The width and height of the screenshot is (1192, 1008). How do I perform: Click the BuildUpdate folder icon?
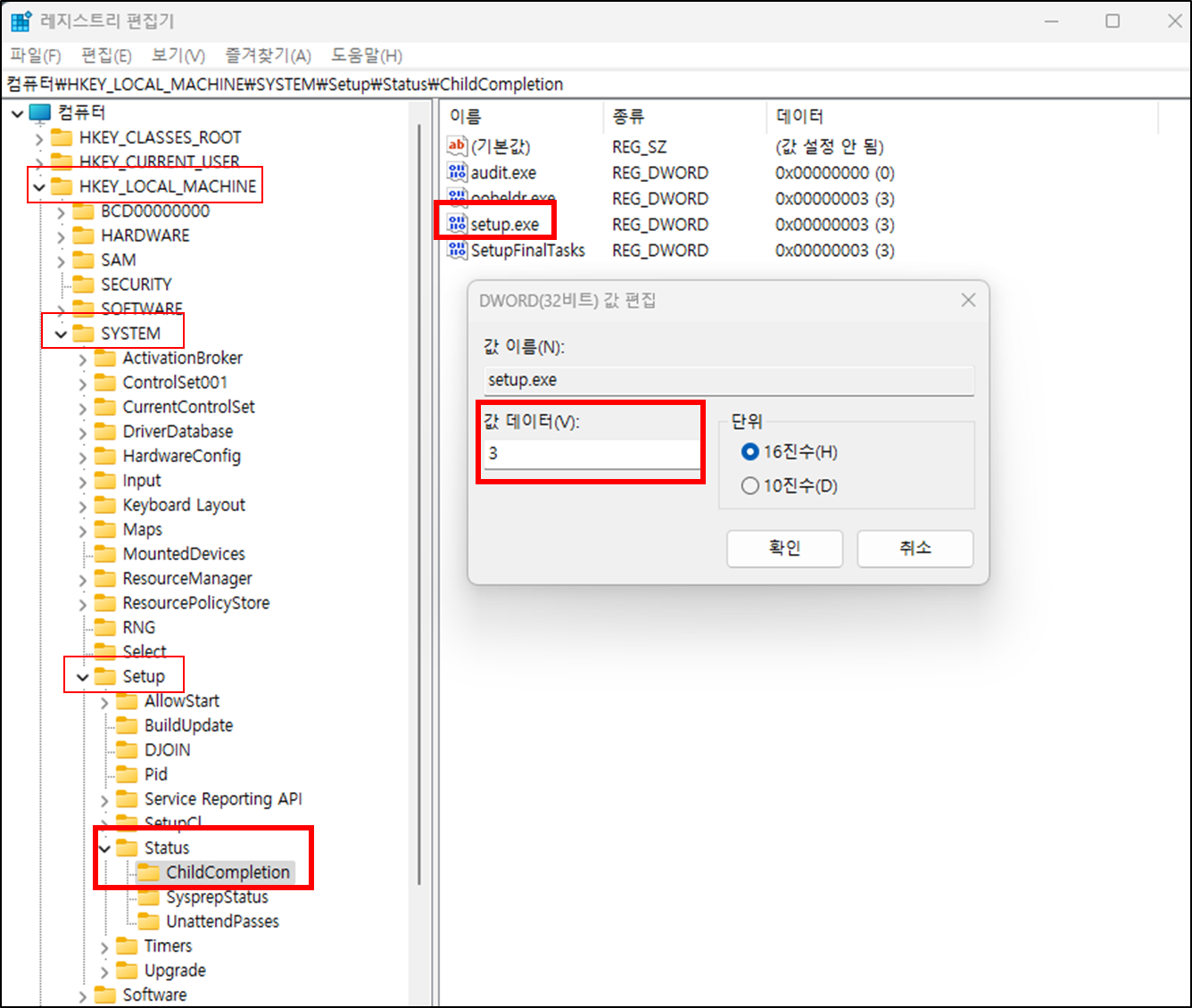pyautogui.click(x=128, y=726)
